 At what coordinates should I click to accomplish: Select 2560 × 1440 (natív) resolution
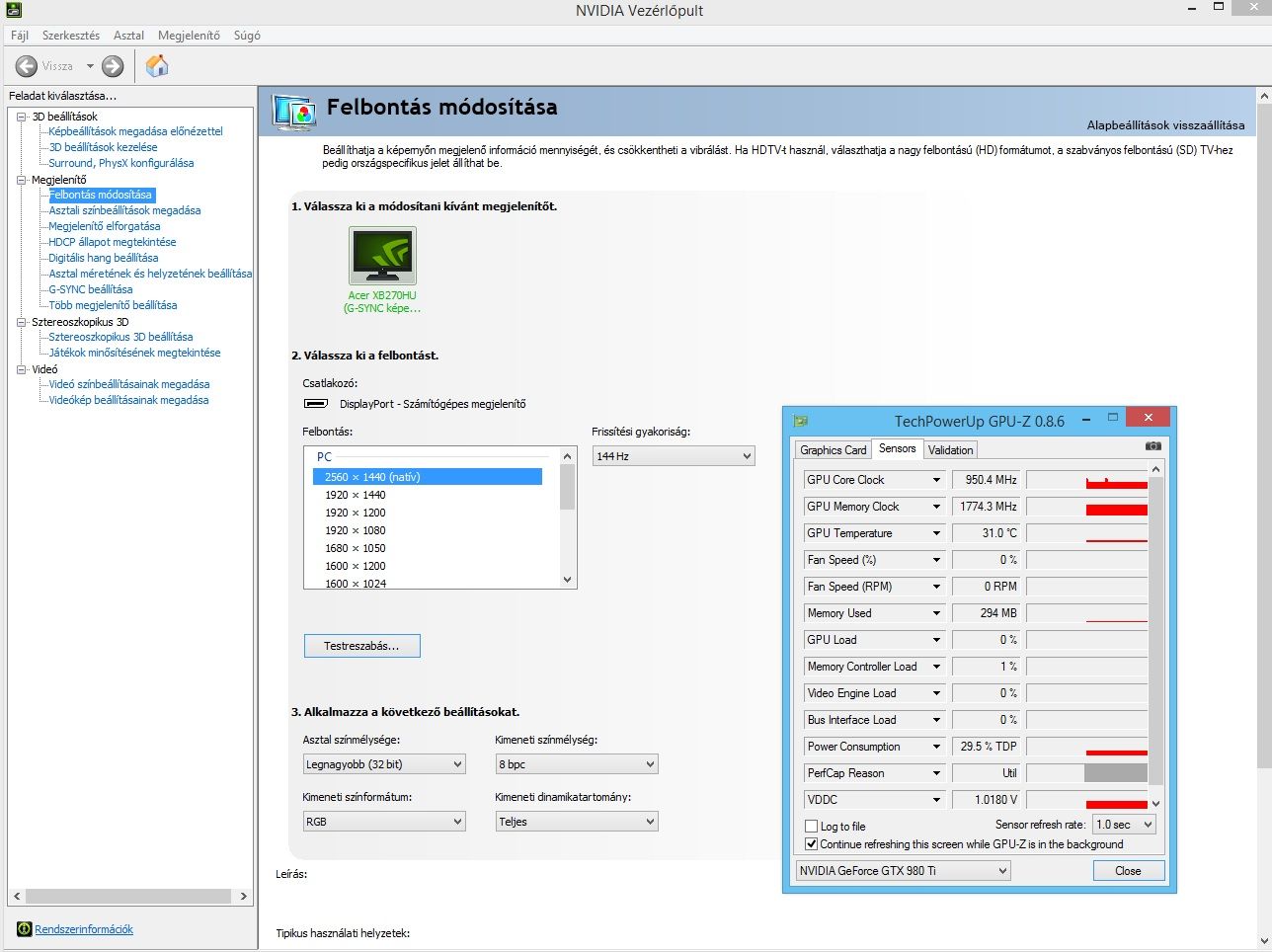428,477
